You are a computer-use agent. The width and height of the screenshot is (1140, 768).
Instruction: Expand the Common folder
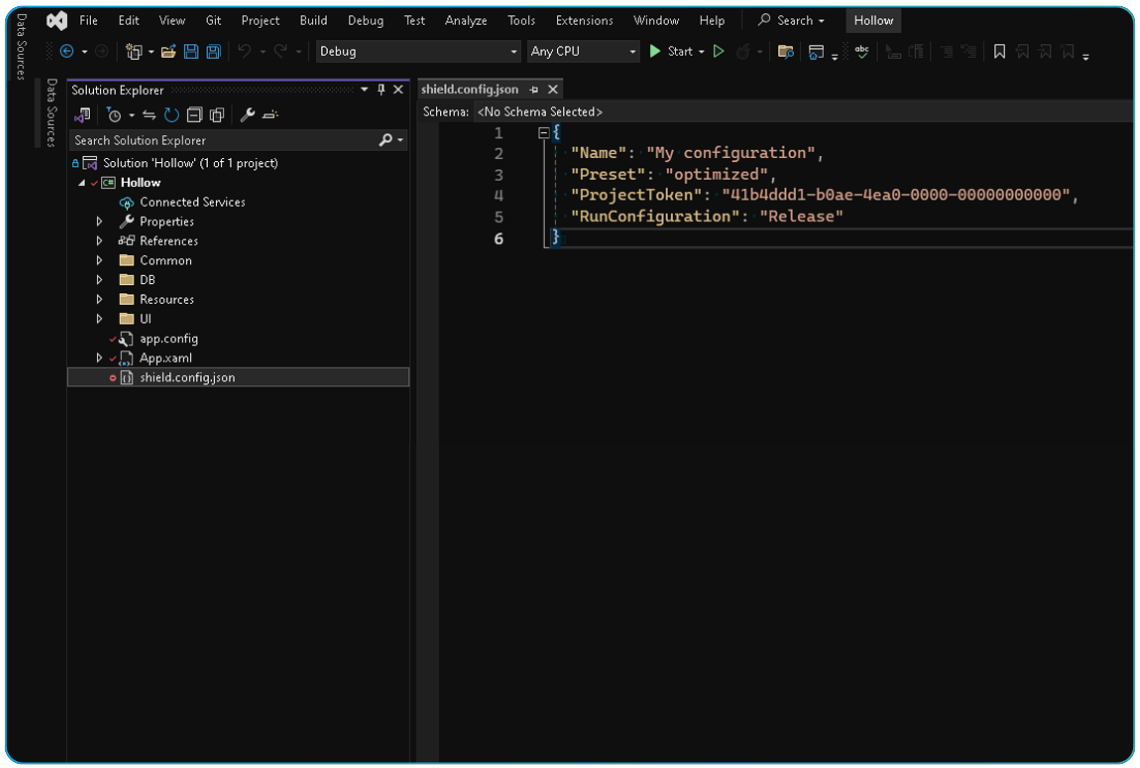pyautogui.click(x=99, y=260)
